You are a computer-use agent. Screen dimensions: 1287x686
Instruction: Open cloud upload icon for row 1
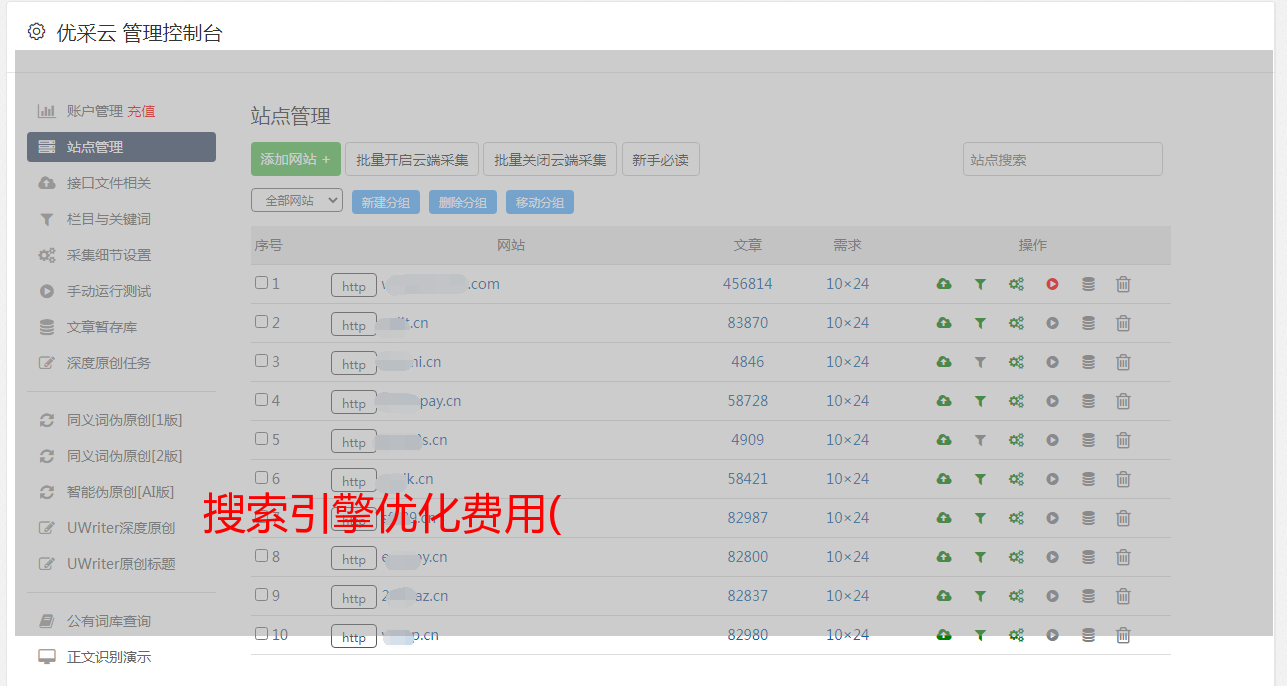click(x=943, y=284)
